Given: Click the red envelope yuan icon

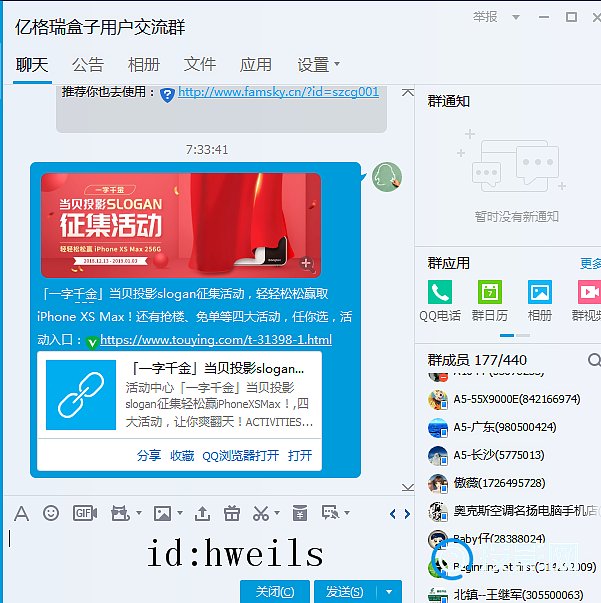Looking at the screenshot, I should click(300, 513).
